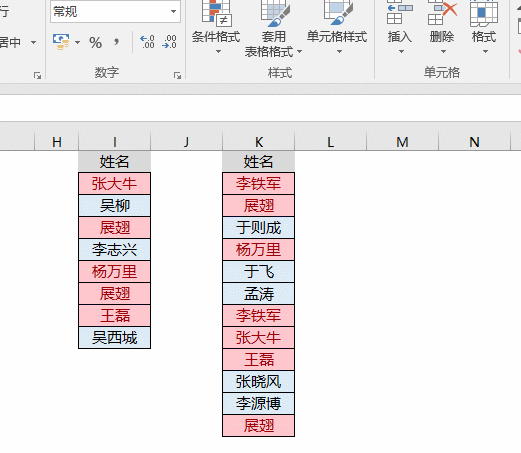The height and width of the screenshot is (453, 521).
Task: Open the number format dropdown showing 常规
Action: [x=115, y=12]
